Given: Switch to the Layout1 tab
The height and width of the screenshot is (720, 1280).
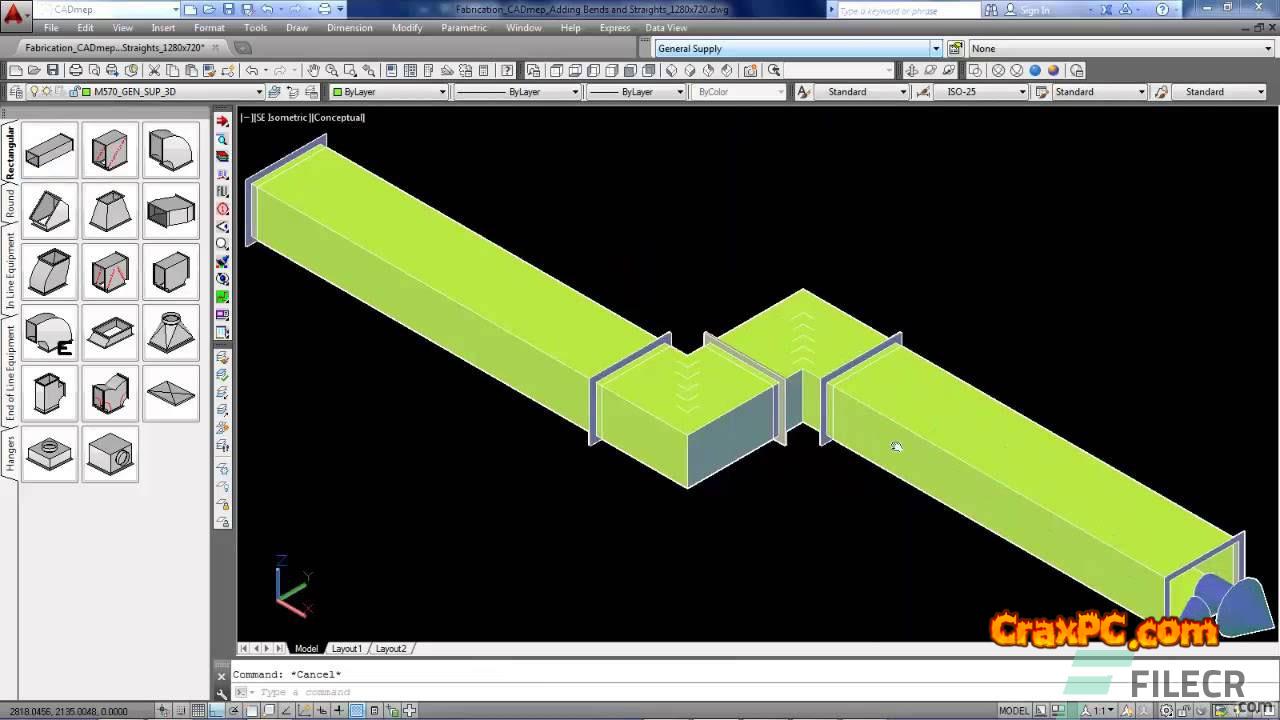Looking at the screenshot, I should point(346,649).
